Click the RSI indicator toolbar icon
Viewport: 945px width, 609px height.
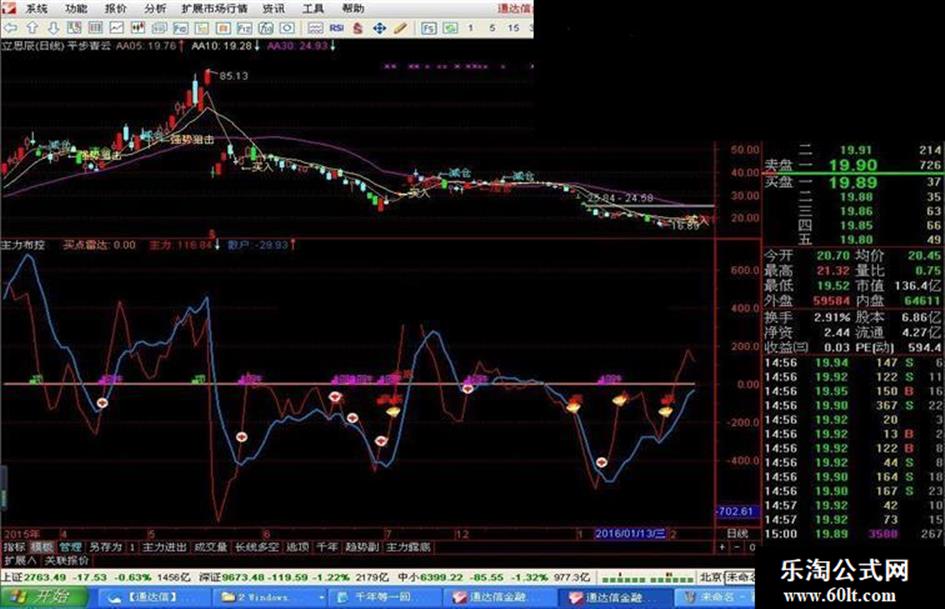click(x=336, y=27)
